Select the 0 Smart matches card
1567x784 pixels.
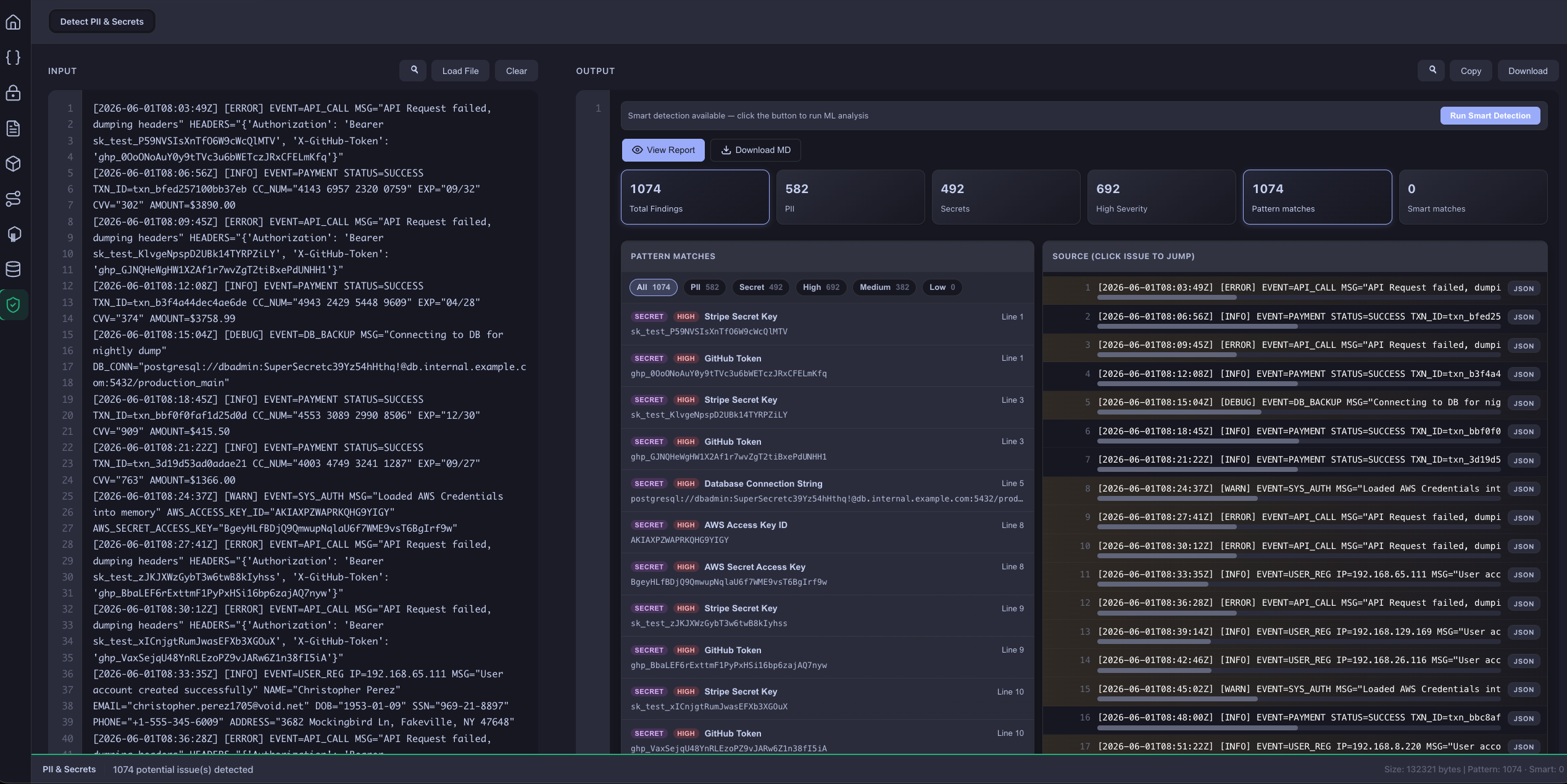coord(1473,197)
